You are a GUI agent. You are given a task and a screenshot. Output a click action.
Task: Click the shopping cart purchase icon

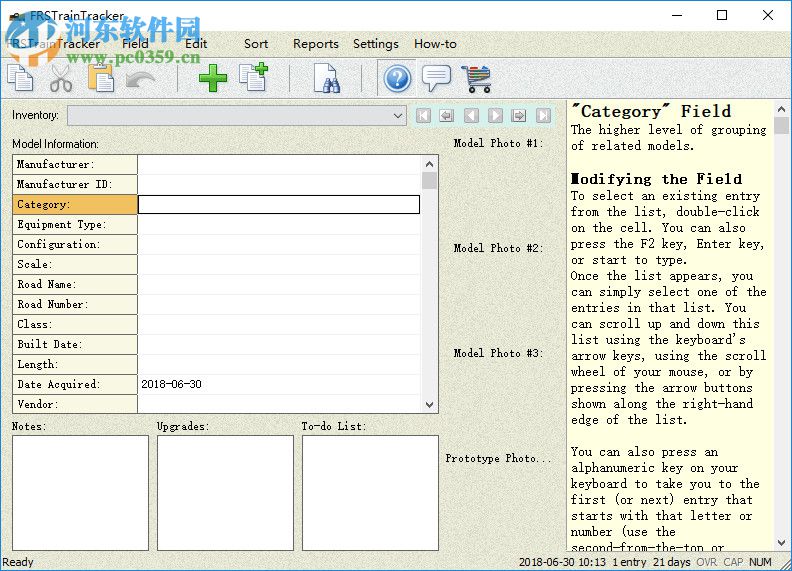click(x=476, y=79)
